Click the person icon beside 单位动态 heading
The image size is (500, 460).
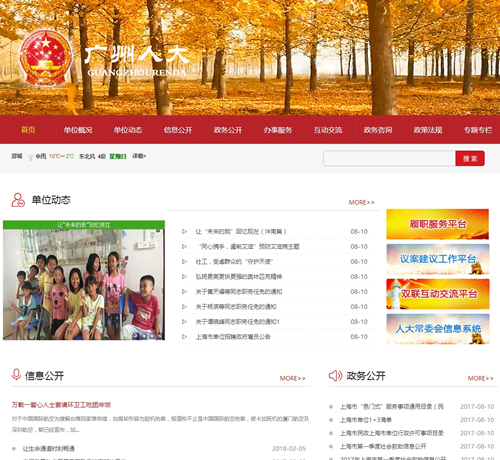pos(18,200)
